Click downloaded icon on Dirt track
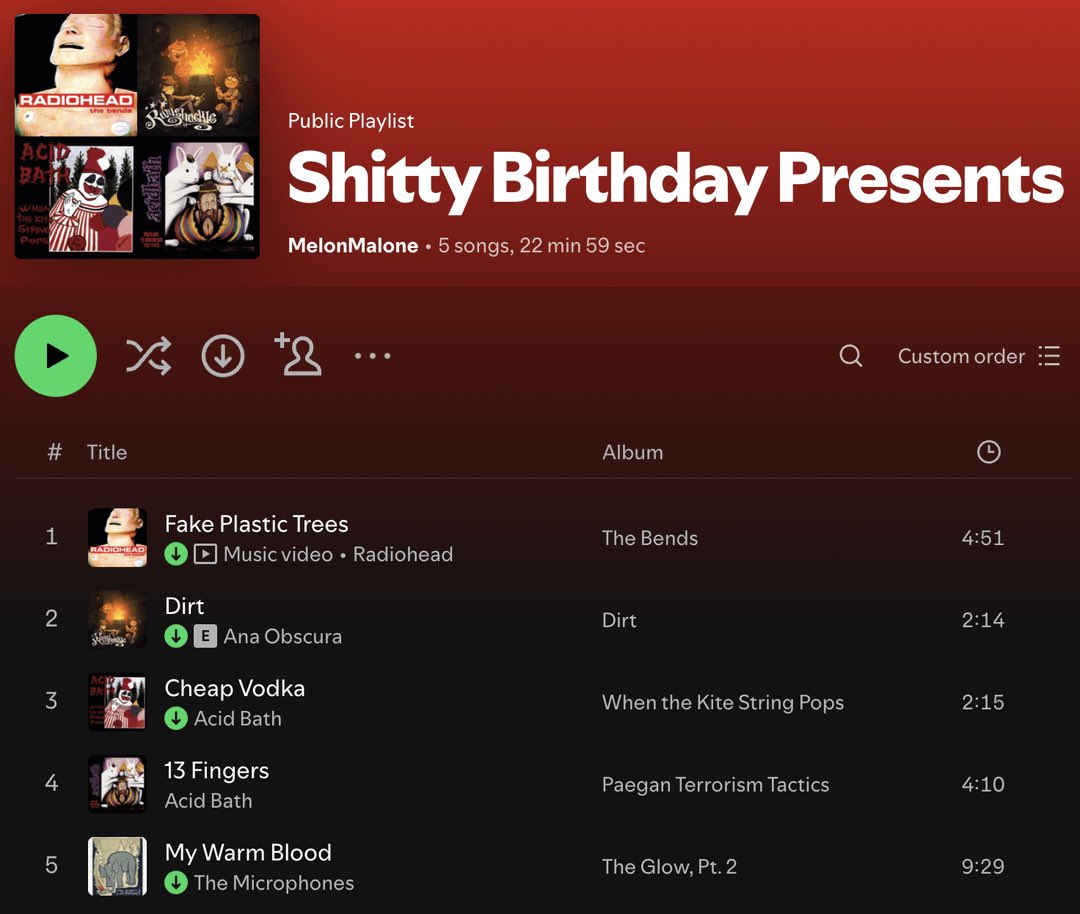This screenshot has width=1080, height=914. 176,636
